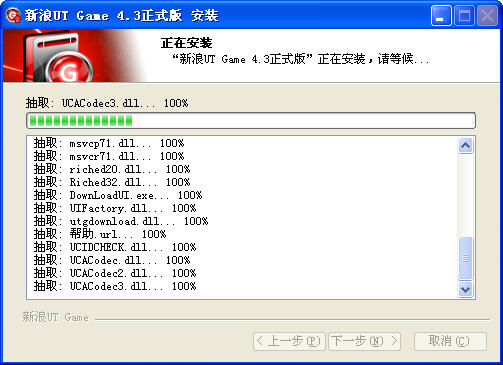Click the 新浪UT Game footer label

(55, 317)
